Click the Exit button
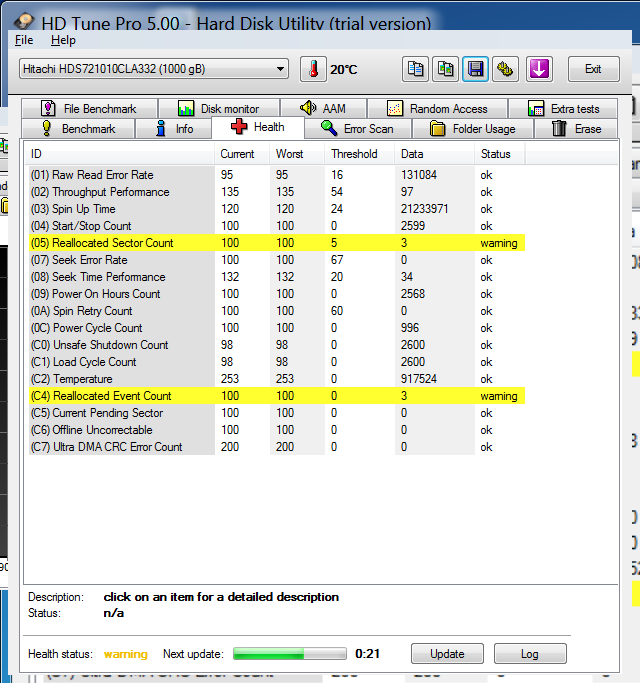Viewport: 640px width, 683px height. (x=593, y=69)
